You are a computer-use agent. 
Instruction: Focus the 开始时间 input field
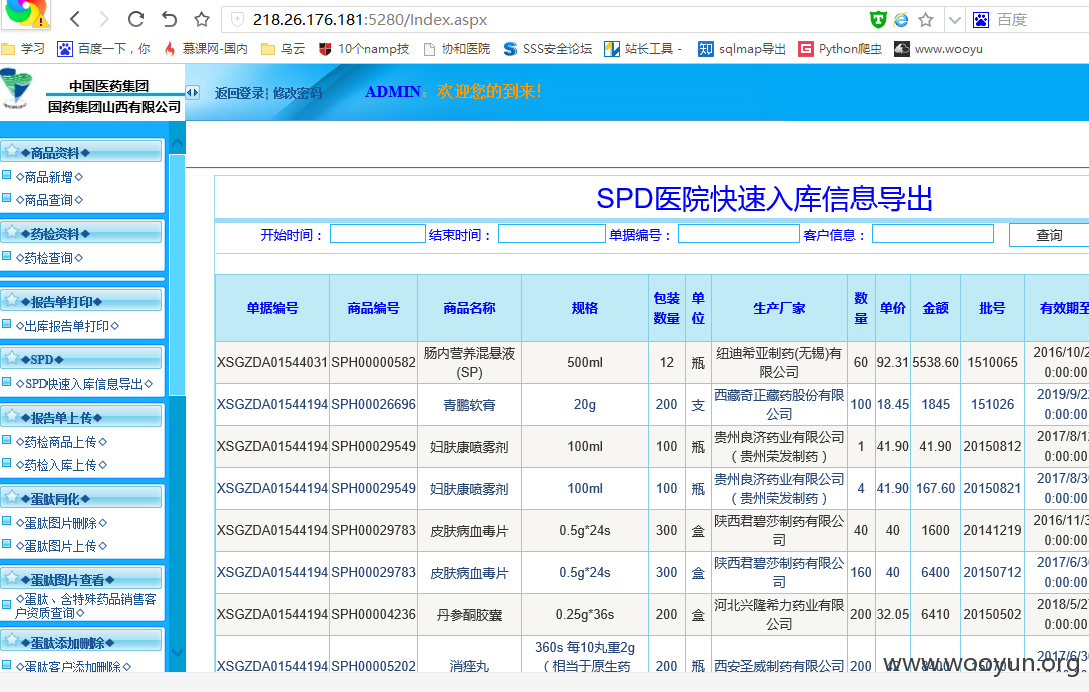click(378, 234)
